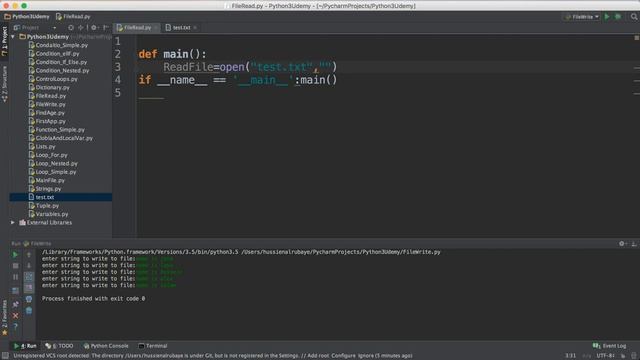Close the test.txt editor tab
The image size is (640, 360).
(x=195, y=27)
